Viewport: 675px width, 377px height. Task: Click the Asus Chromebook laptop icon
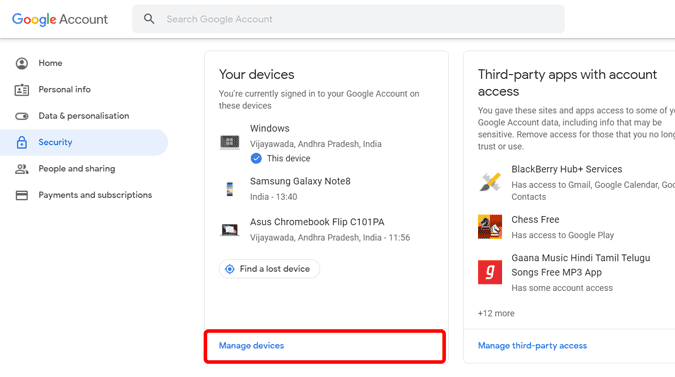(x=229, y=230)
